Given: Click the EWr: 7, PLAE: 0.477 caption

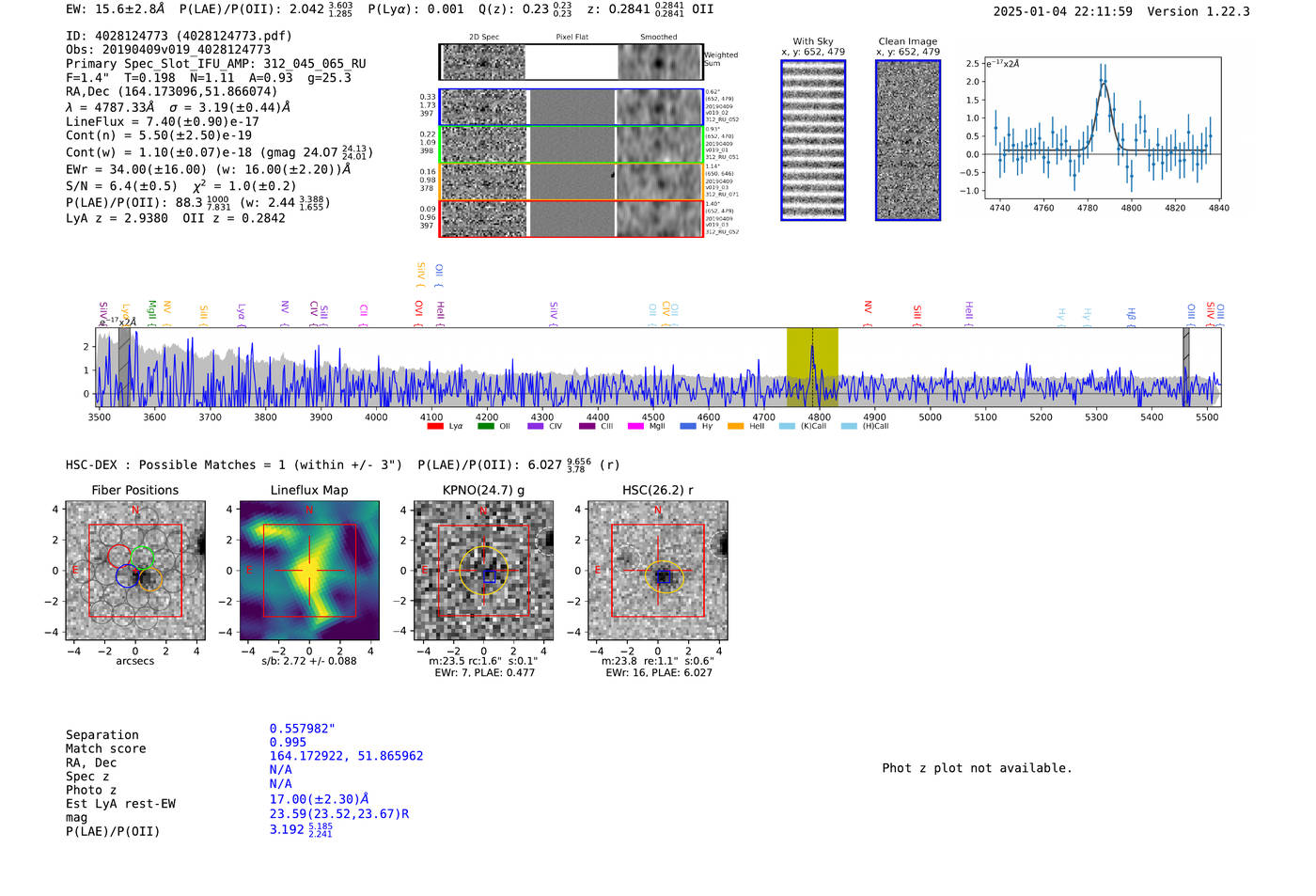Looking at the screenshot, I should click(x=485, y=673).
